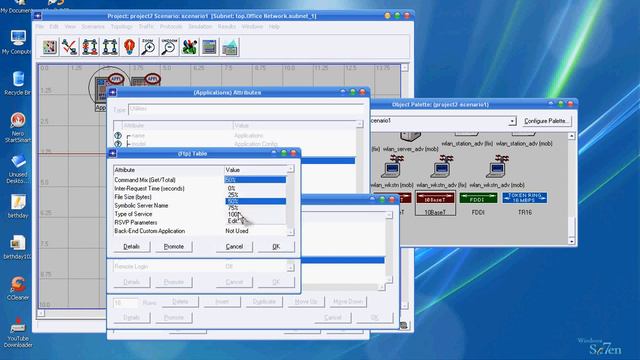This screenshot has height=360, width=640.
Task: Open the Protocols menu
Action: [171, 27]
